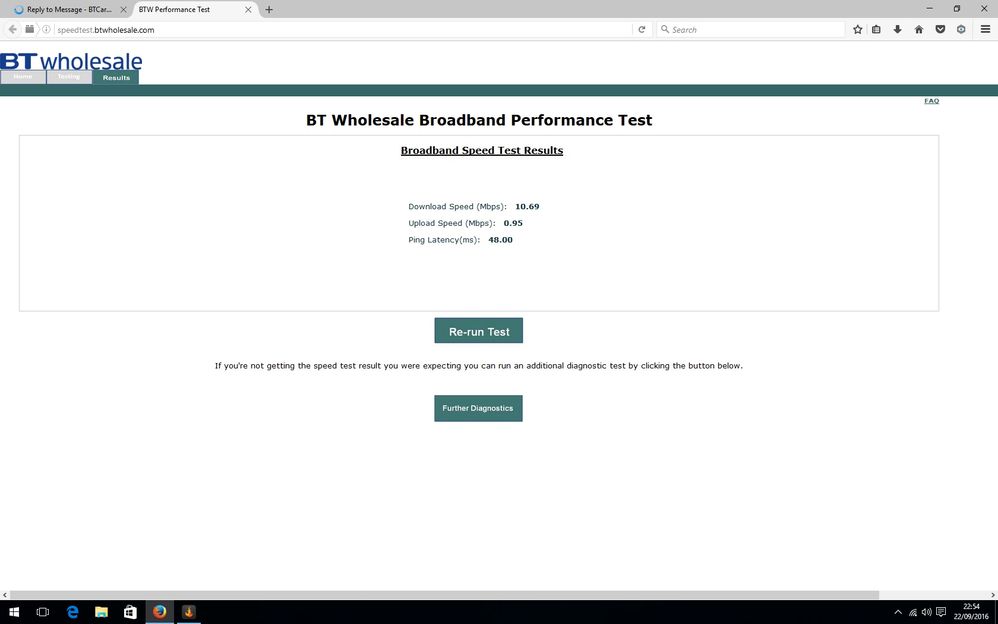
Task: Open the bookmarks list icon
Action: point(876,29)
